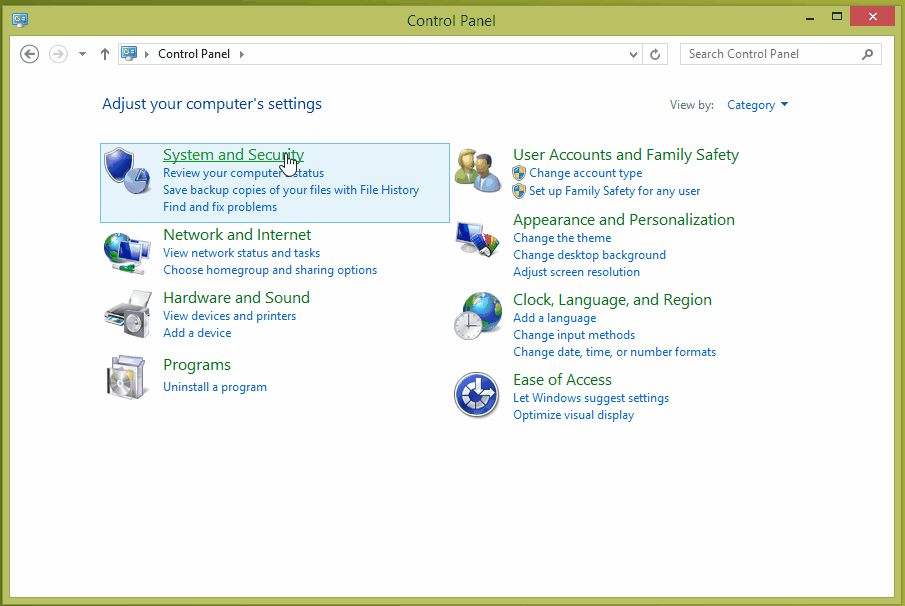
Task: Click Change desktop background
Action: pos(589,255)
